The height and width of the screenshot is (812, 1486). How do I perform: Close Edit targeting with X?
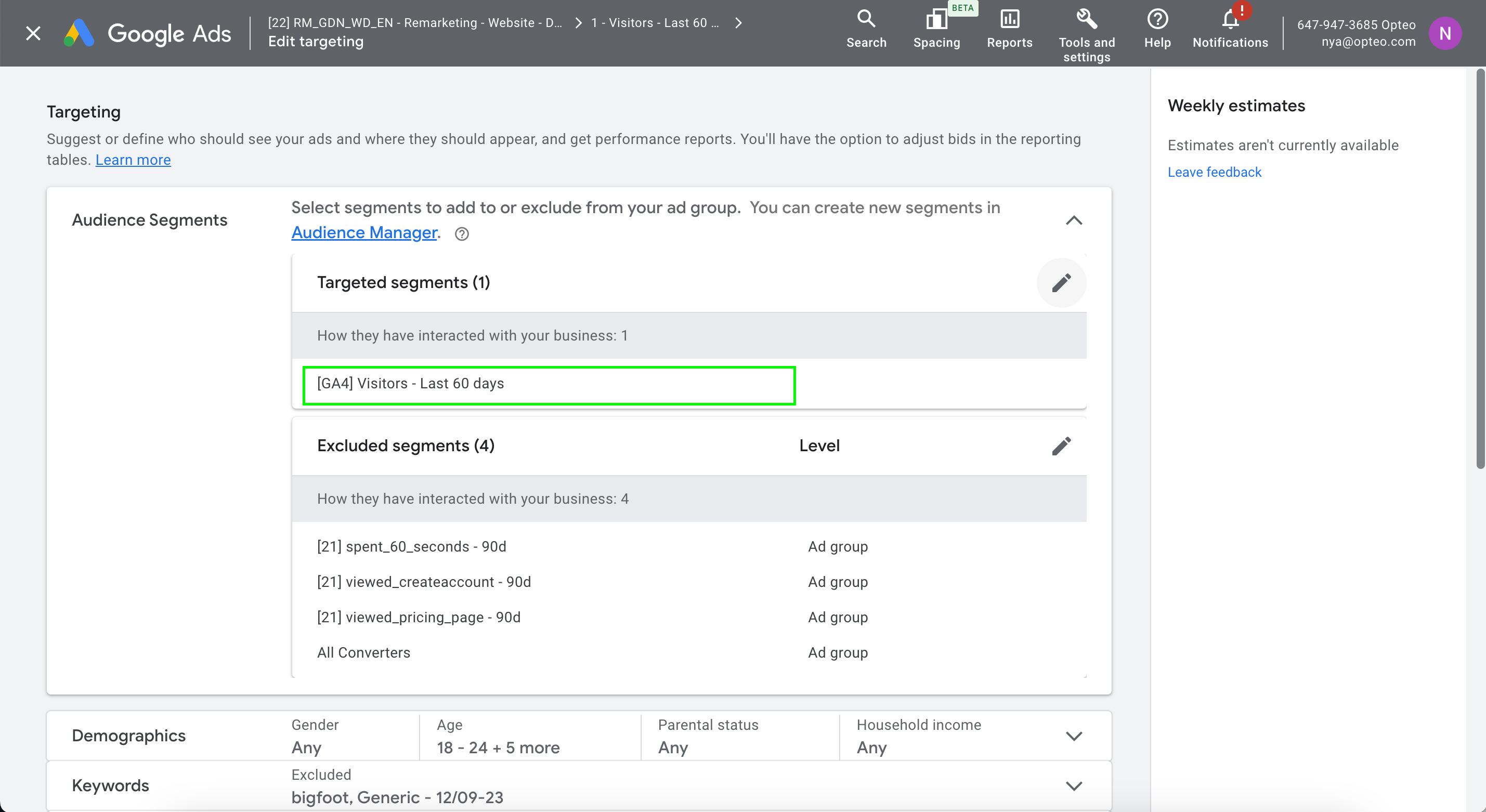(33, 33)
